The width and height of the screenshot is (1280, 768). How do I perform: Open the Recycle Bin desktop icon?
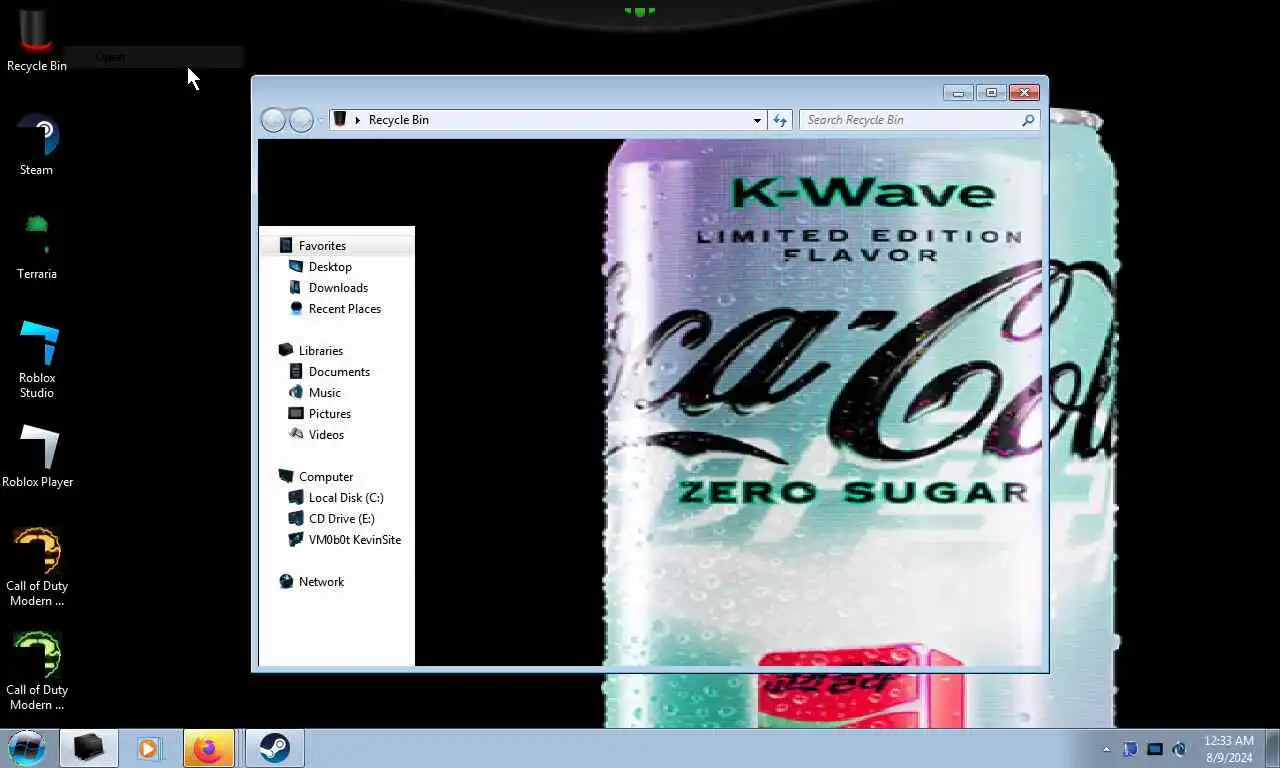tap(37, 40)
